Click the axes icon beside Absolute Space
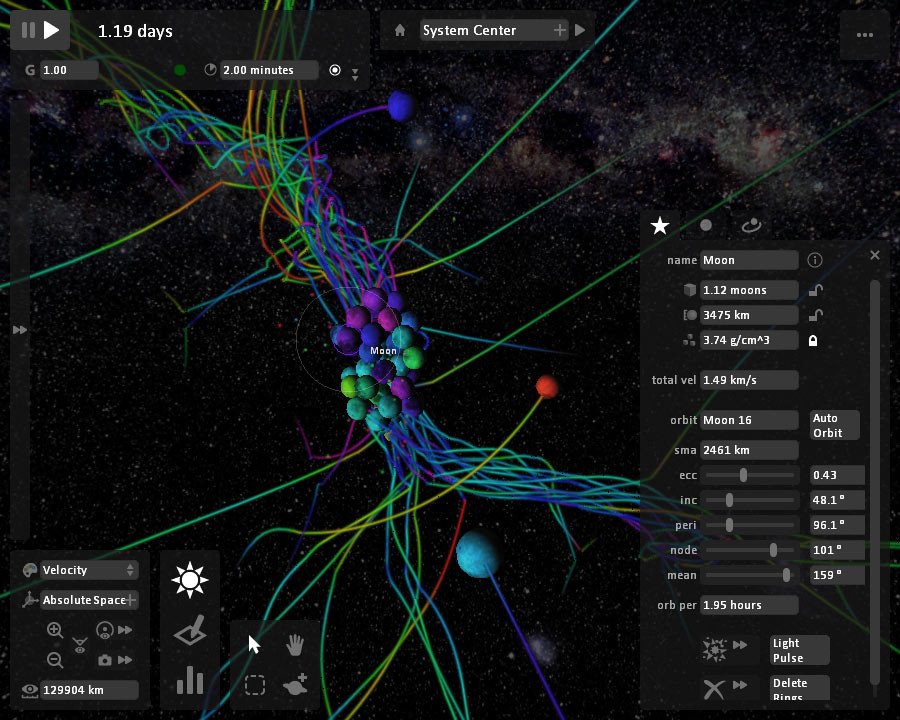 point(30,600)
